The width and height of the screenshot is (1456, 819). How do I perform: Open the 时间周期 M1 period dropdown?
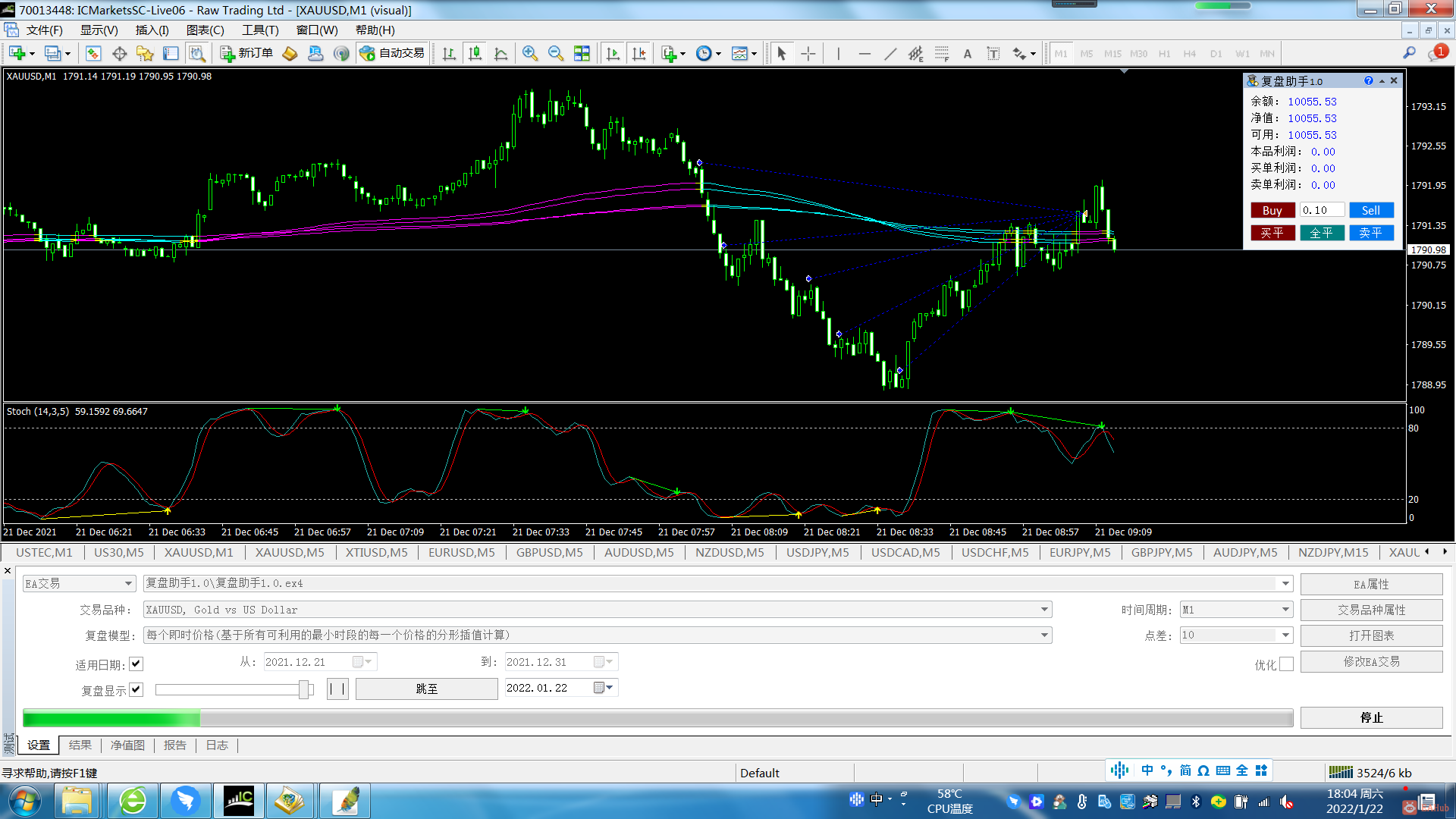1285,610
